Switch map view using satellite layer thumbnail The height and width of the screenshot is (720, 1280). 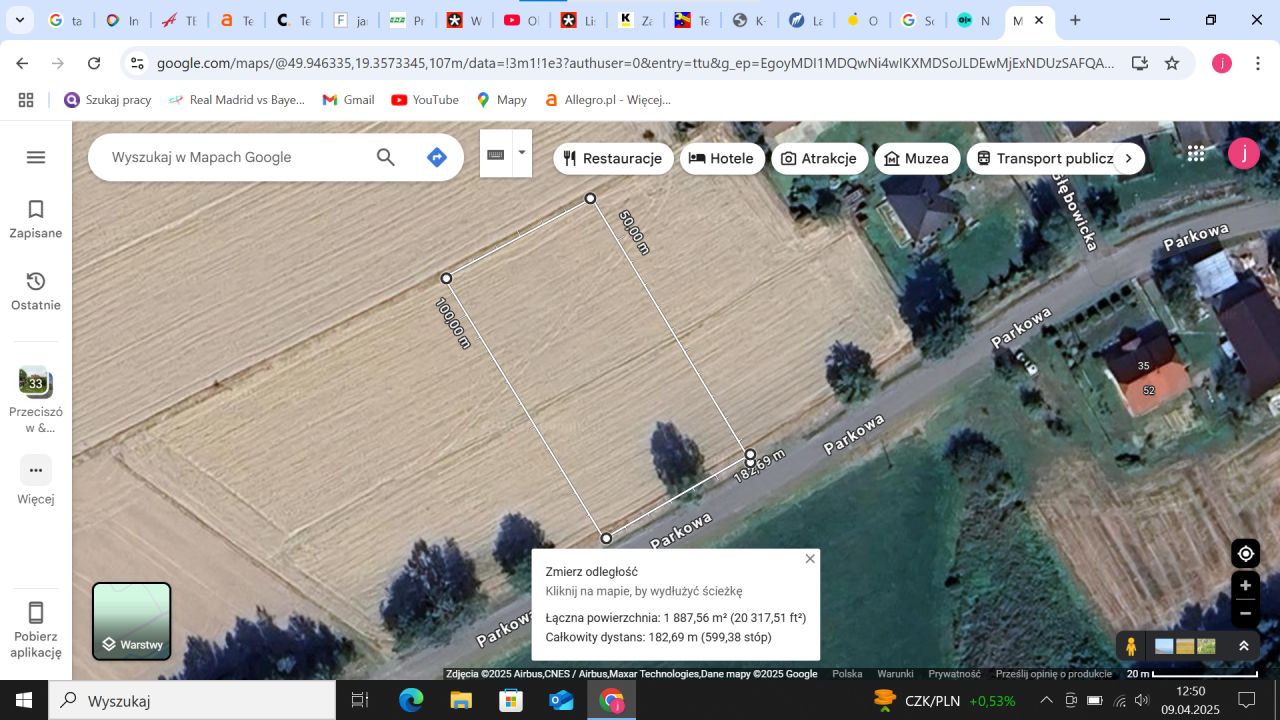tap(1164, 645)
